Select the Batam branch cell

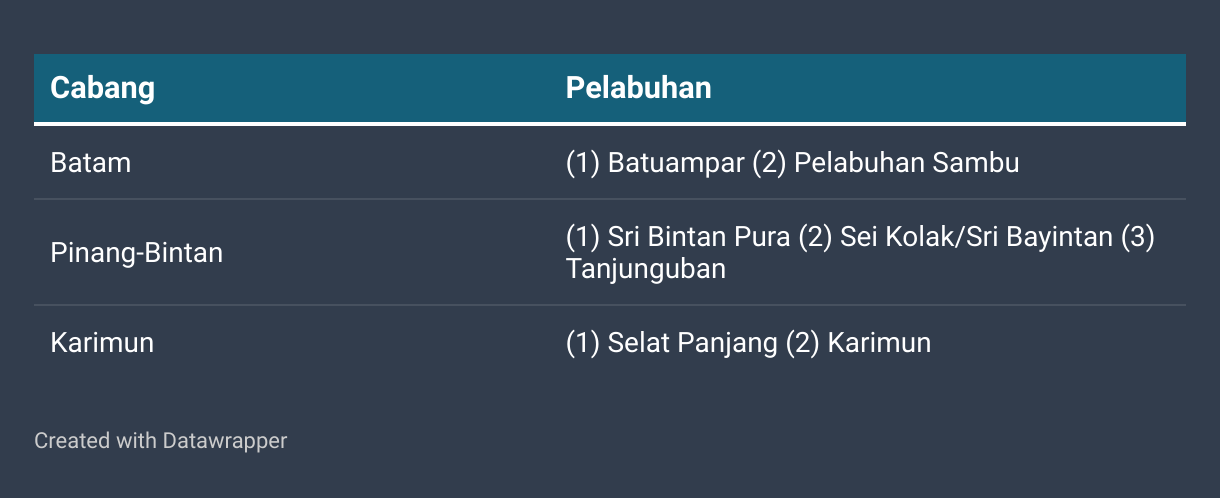click(91, 163)
